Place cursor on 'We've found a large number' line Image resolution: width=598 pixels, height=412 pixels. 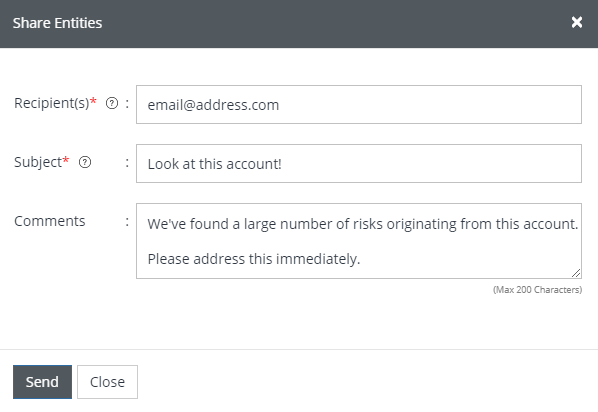(x=363, y=224)
